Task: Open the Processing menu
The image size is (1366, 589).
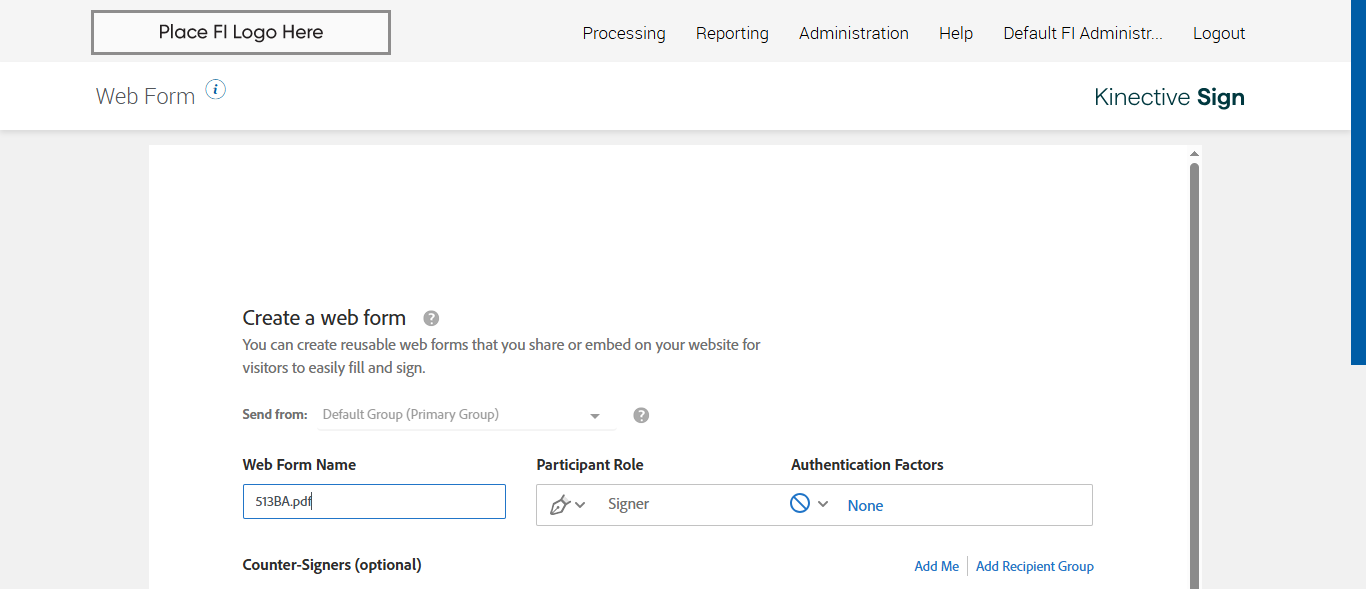Action: (624, 33)
